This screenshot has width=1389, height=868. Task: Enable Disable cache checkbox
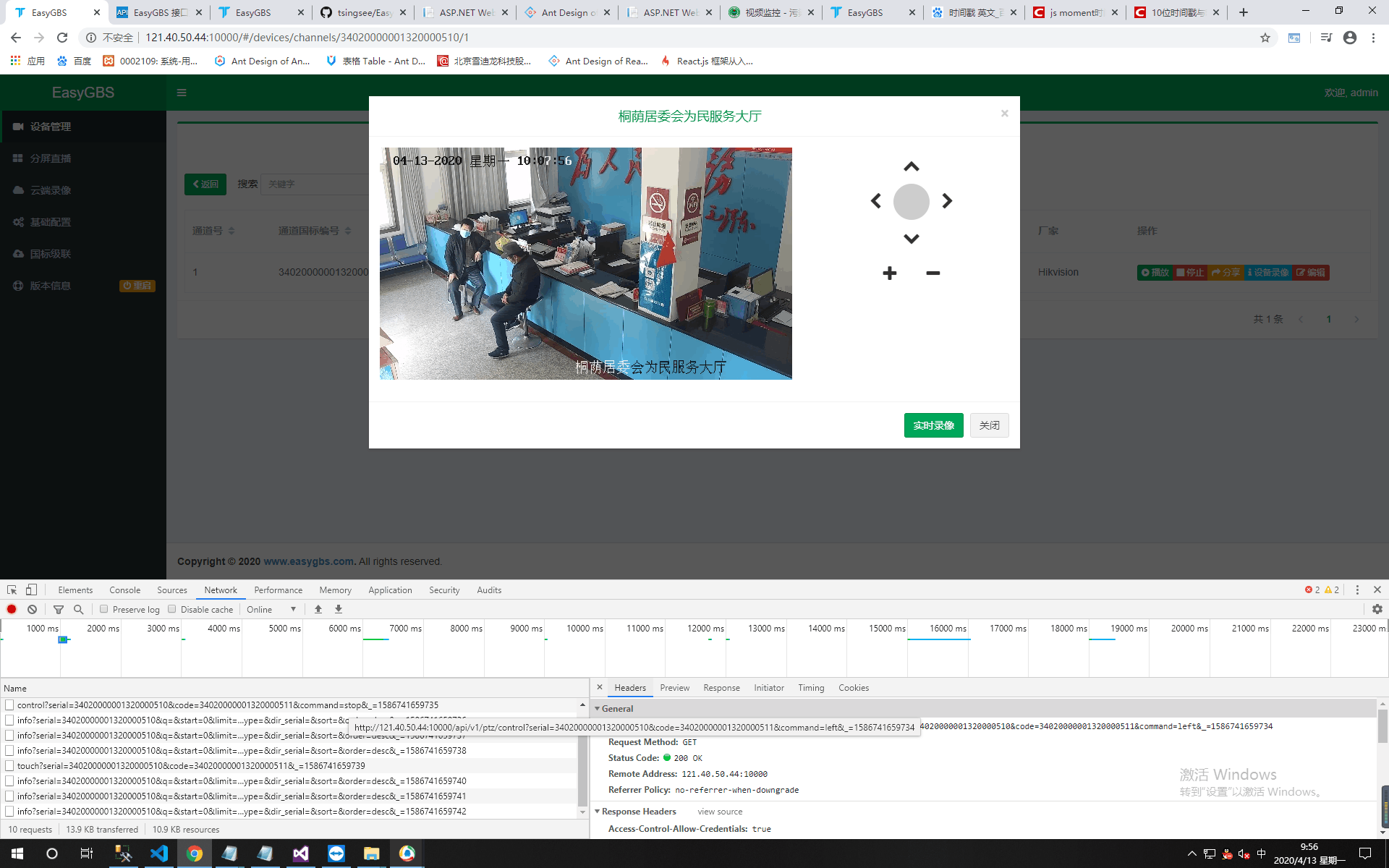172,609
